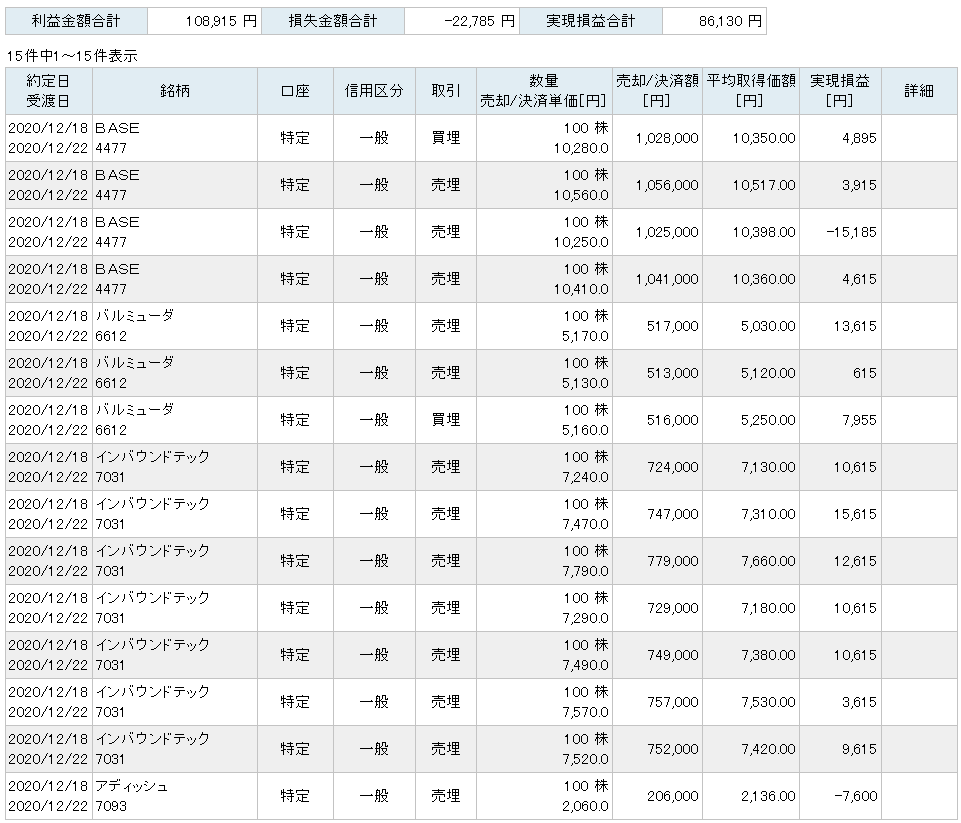This screenshot has width=961, height=823.
Task: Click the unit price 5,170.0 quantity cell
Action: click(544, 326)
